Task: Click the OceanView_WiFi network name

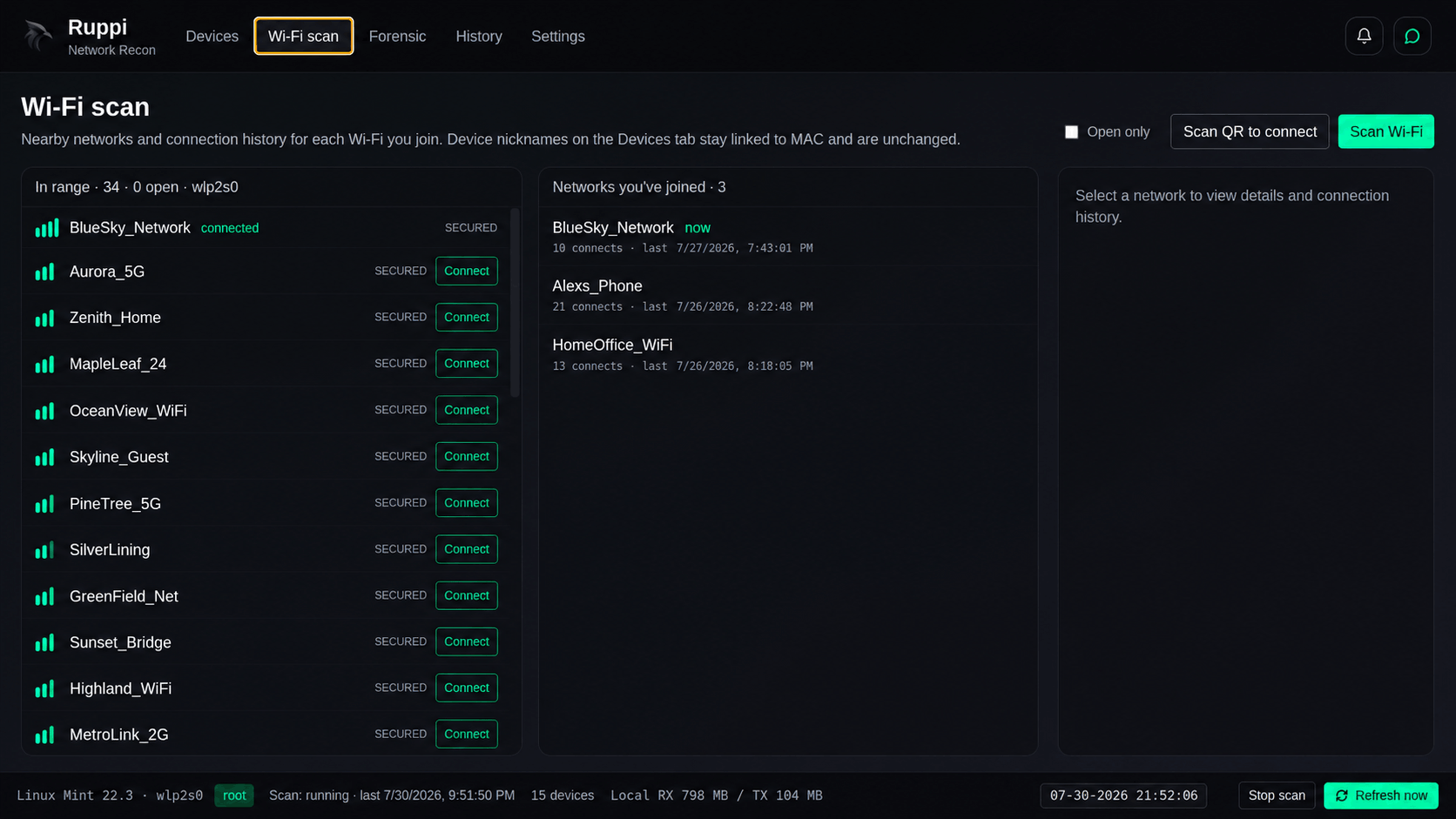Action: 128,411
